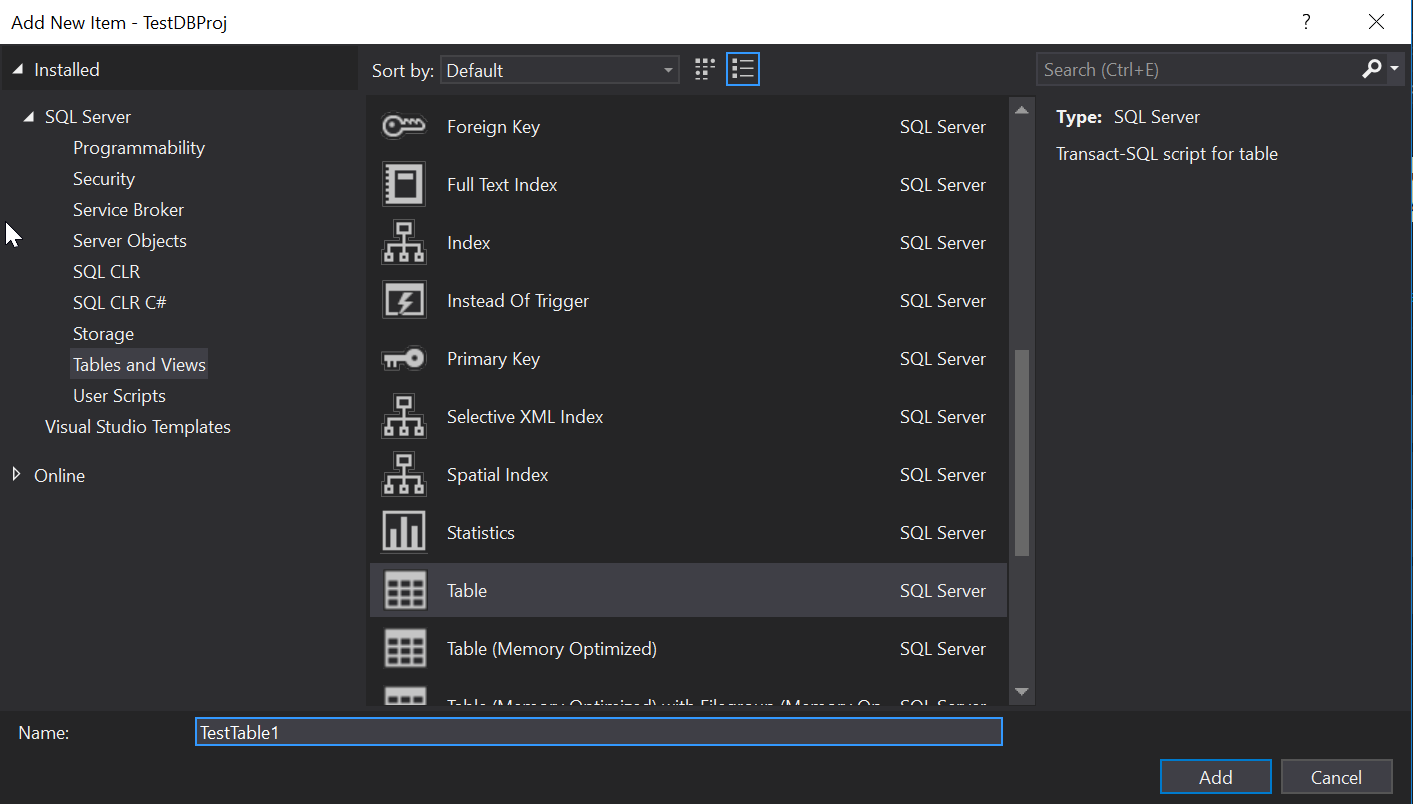Open the Sort by dropdown
This screenshot has width=1413, height=804.
[559, 70]
